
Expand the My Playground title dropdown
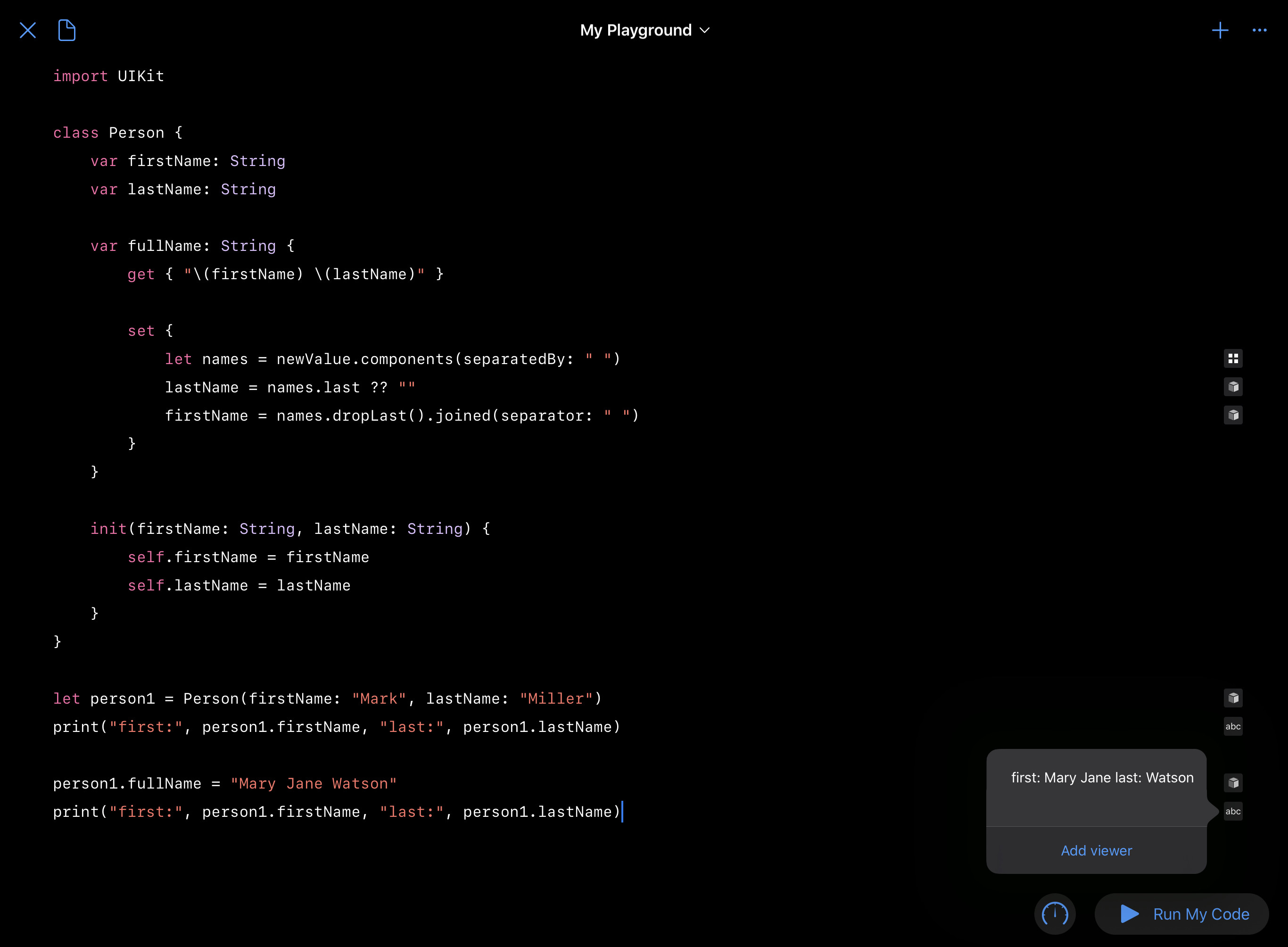pyautogui.click(x=636, y=30)
